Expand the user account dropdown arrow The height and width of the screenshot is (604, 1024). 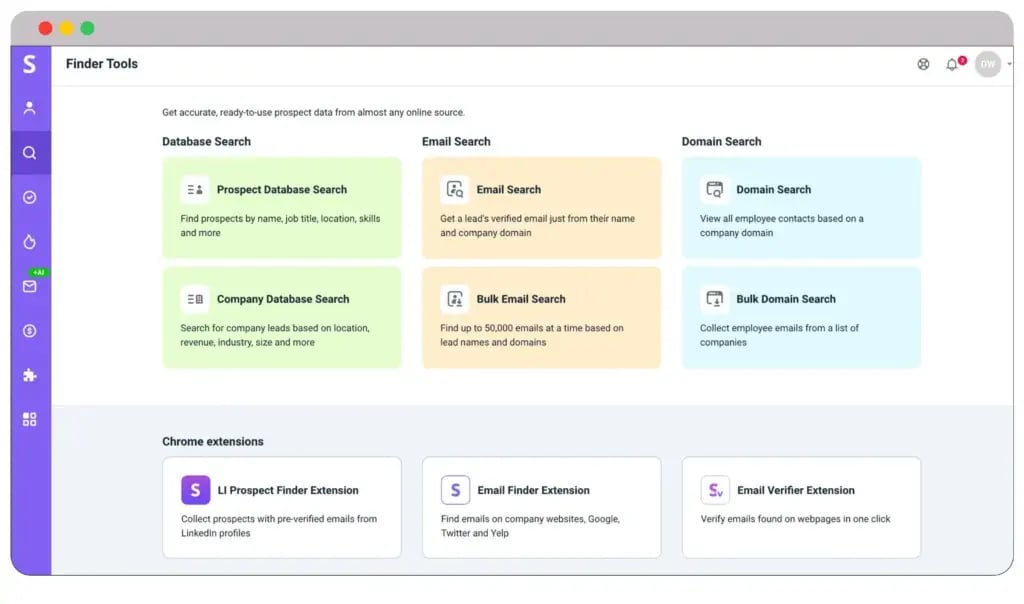pyautogui.click(x=1010, y=64)
